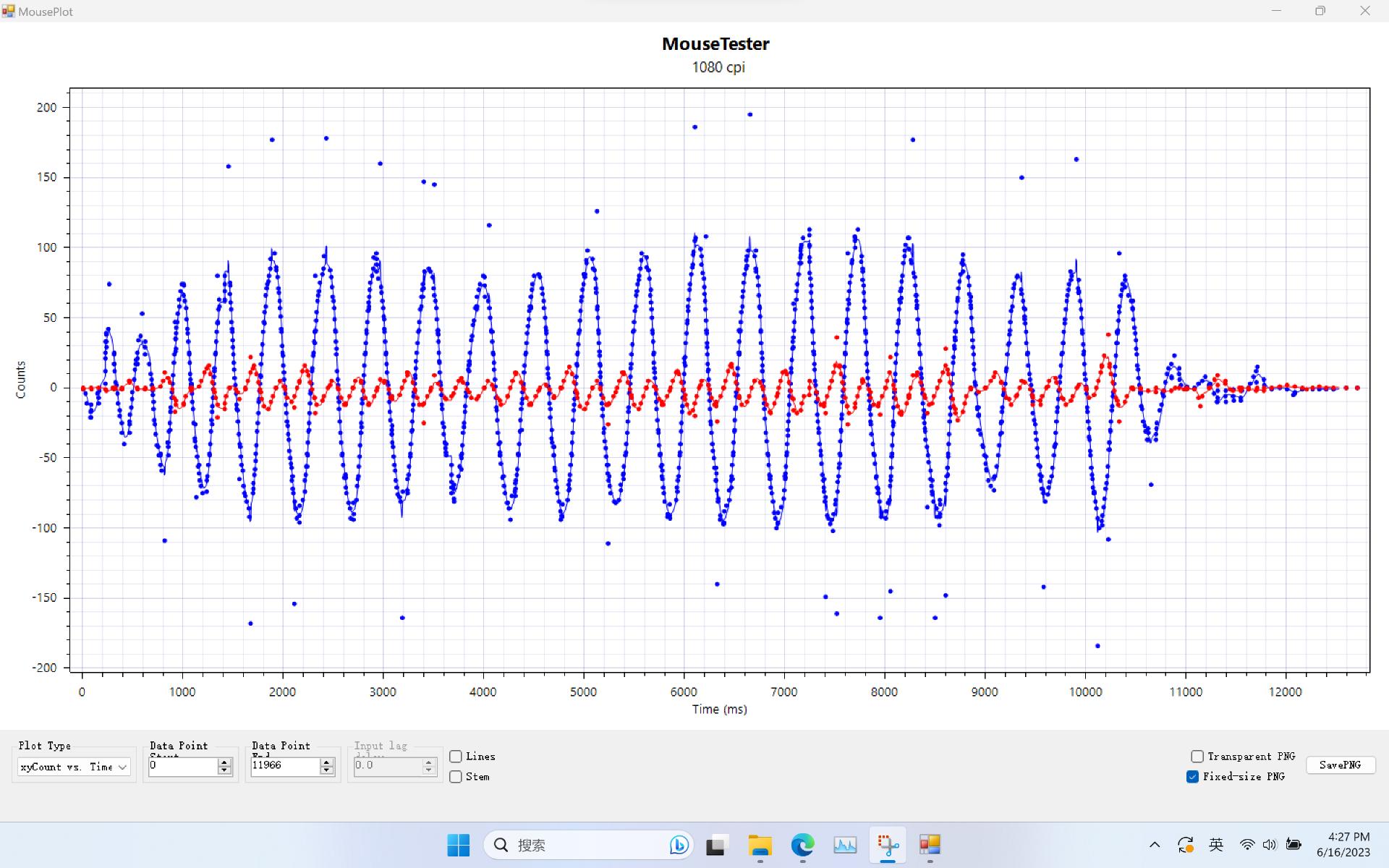Viewport: 1389px width, 868px height.
Task: Click the taskbar search box
Action: click(579, 845)
